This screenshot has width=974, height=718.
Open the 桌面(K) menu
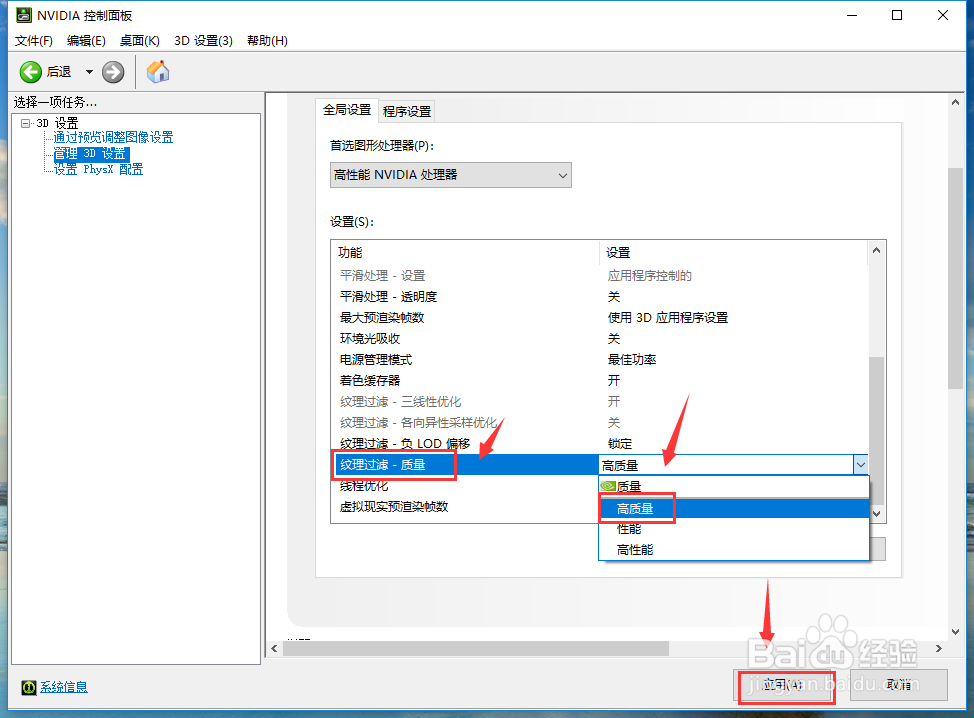pos(140,40)
